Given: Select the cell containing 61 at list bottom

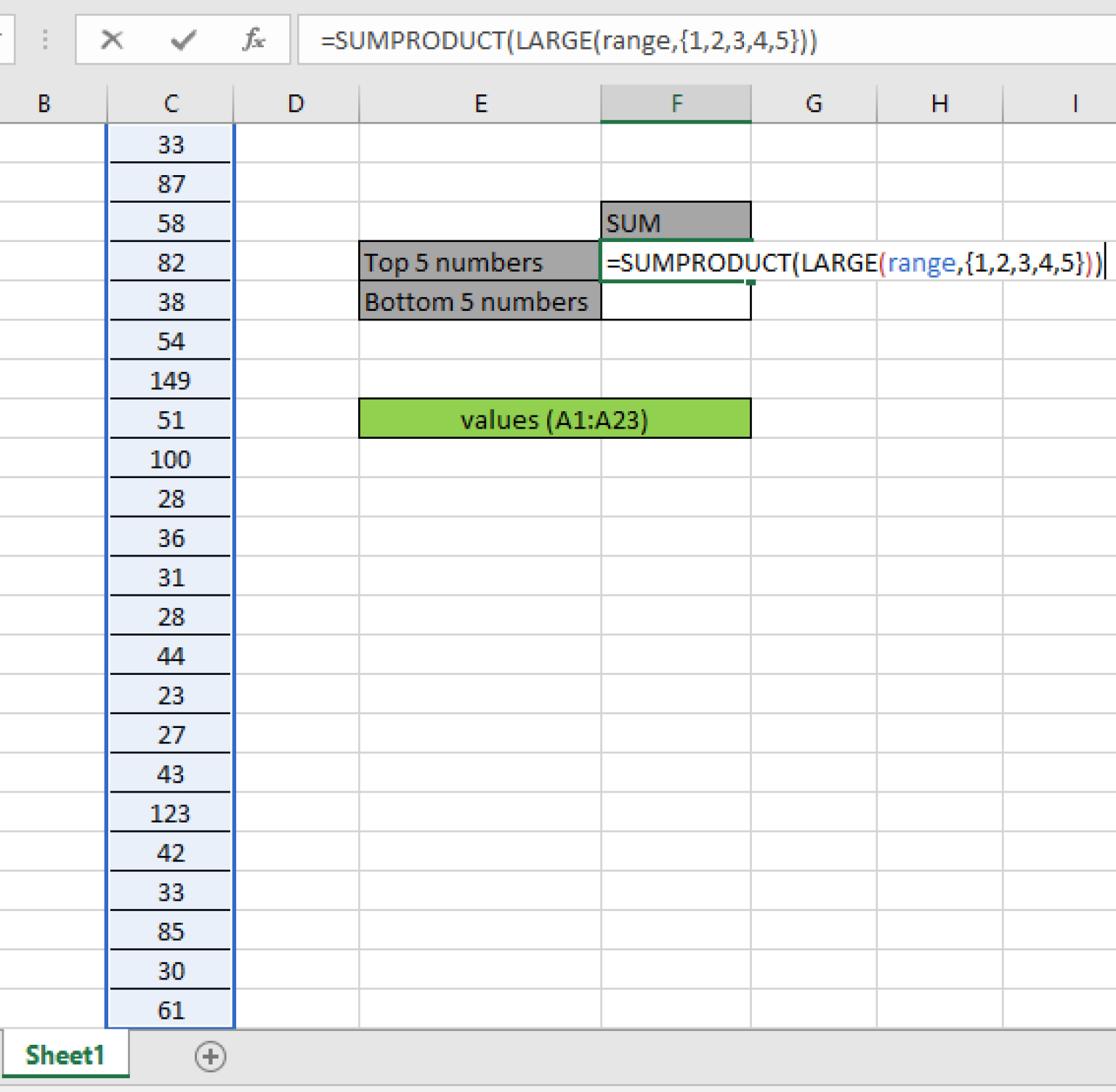Looking at the screenshot, I should tap(170, 1010).
